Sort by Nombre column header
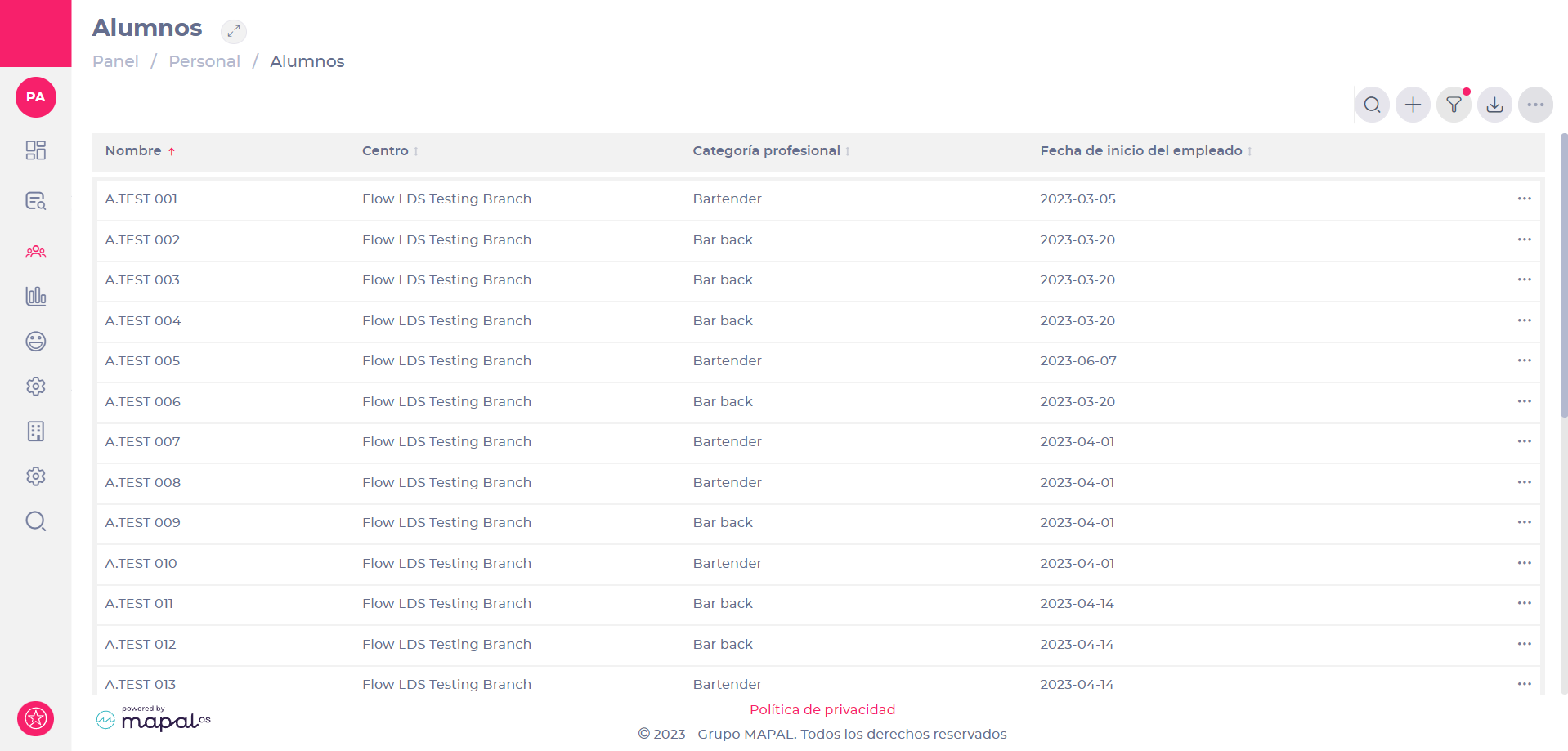This screenshot has height=751, width=1568. pyautogui.click(x=140, y=151)
